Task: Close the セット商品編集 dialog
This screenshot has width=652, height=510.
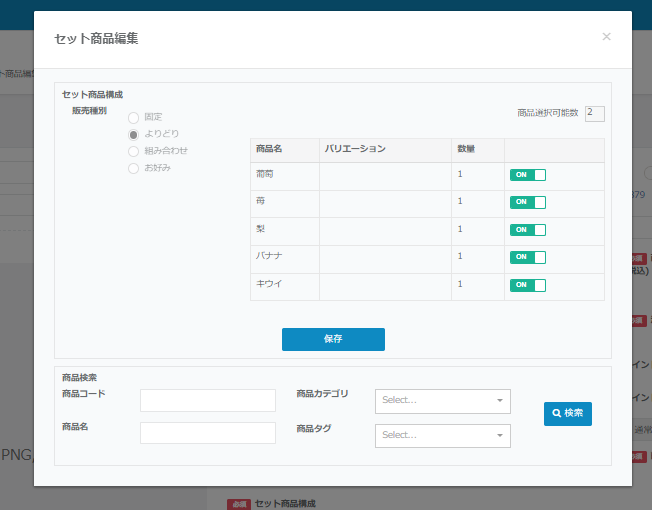Action: (x=606, y=37)
